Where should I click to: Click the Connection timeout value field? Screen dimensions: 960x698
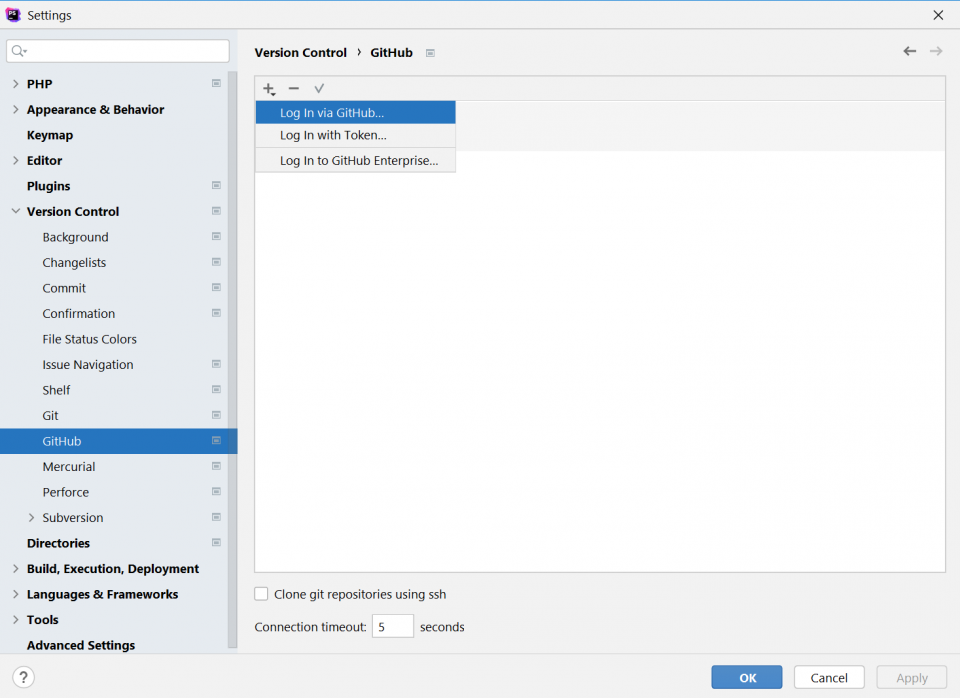(x=393, y=626)
